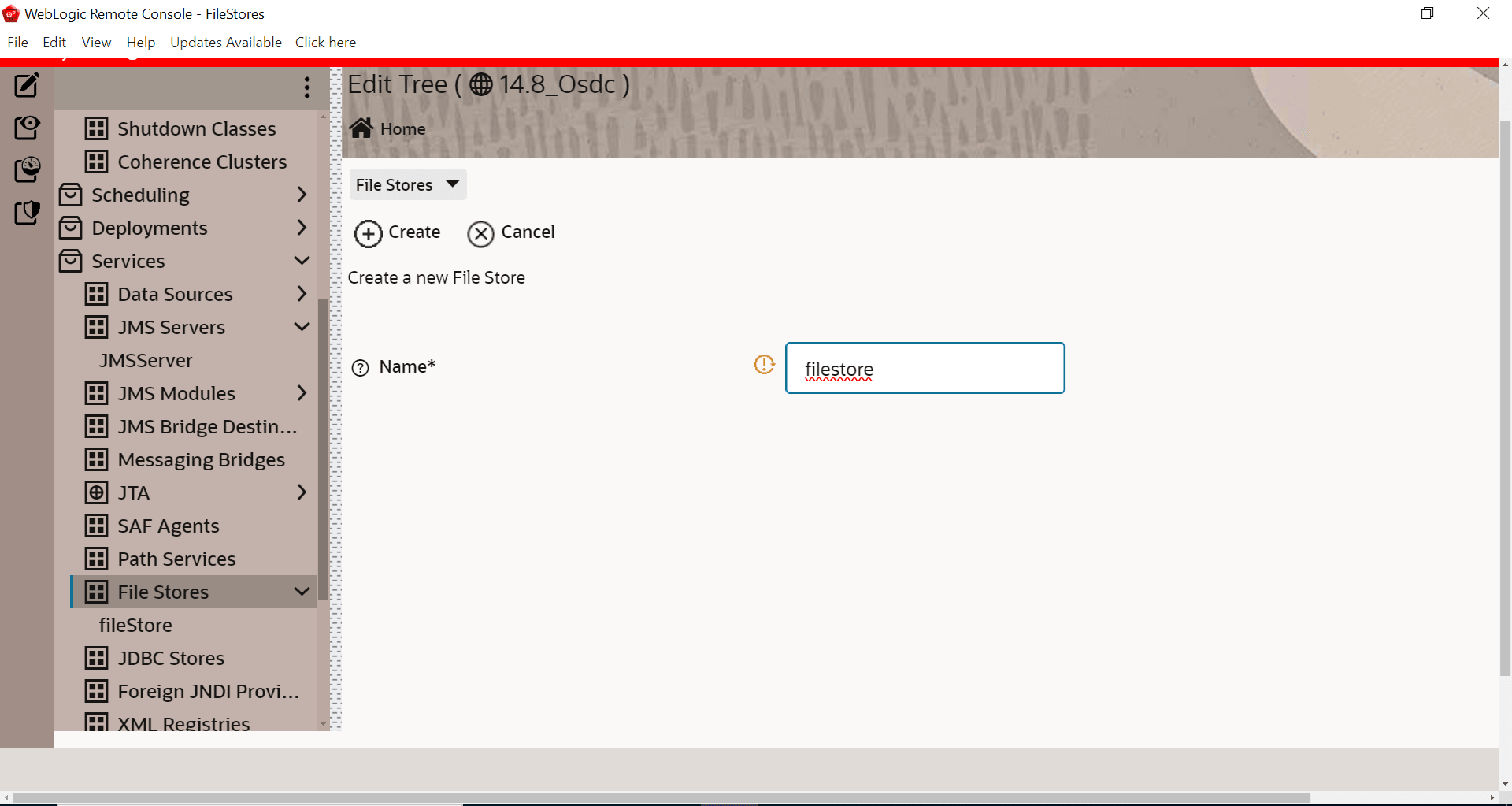Go to Home breadcrumb link

click(x=402, y=129)
